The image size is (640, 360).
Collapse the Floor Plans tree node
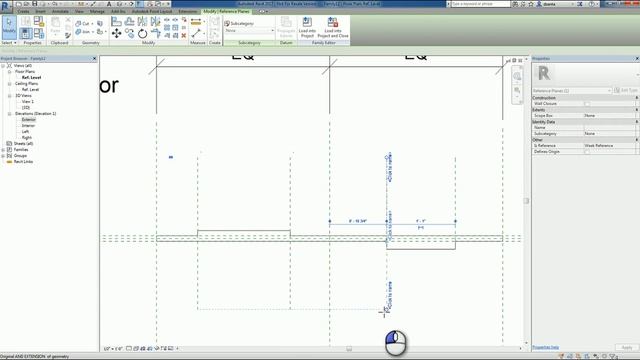9,71
